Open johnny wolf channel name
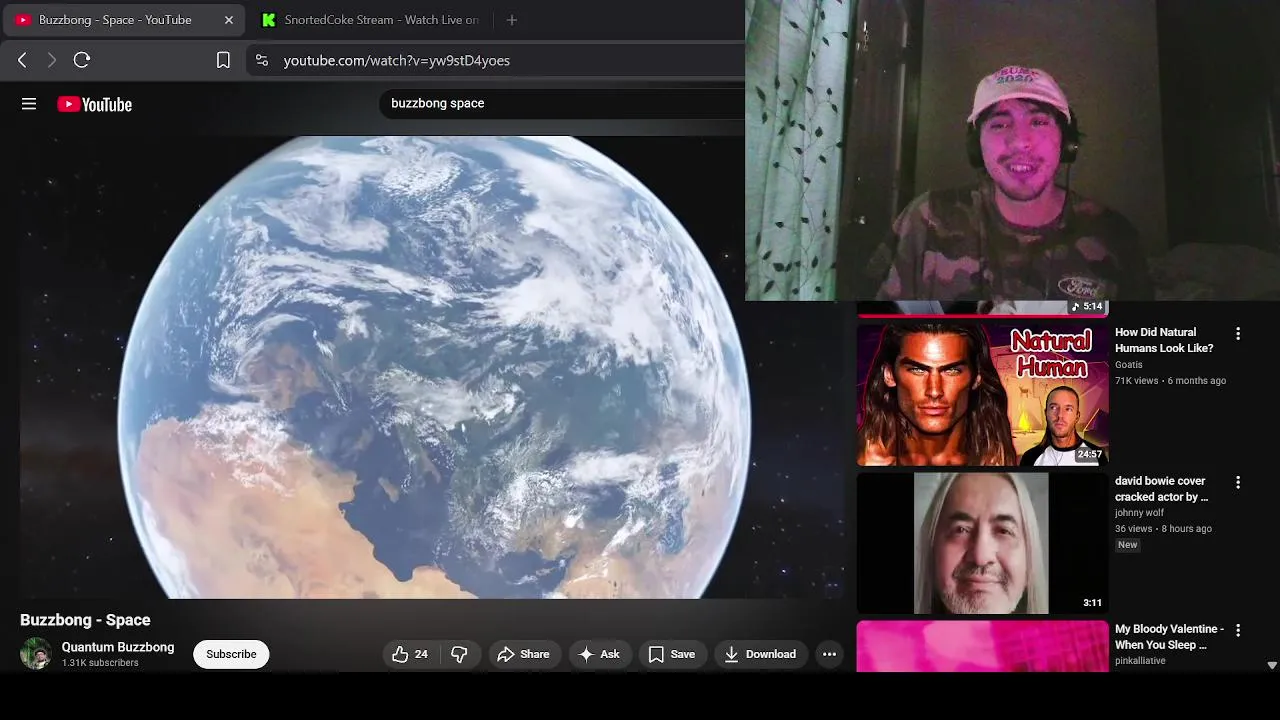 click(x=1140, y=513)
